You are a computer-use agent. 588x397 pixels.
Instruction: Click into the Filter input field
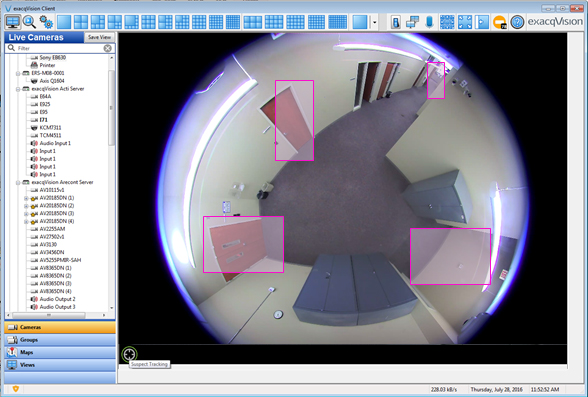[60, 48]
